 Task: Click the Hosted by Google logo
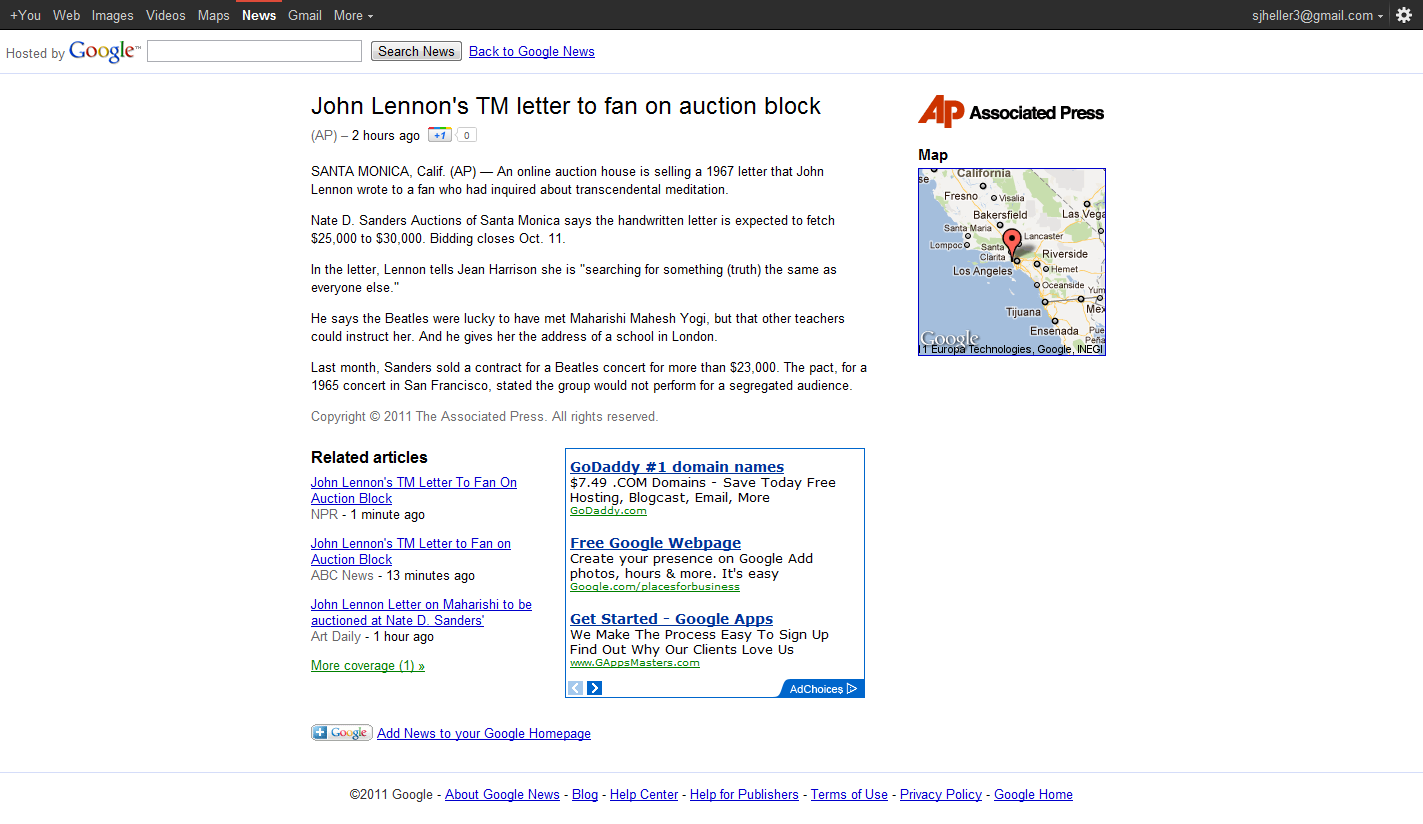click(x=104, y=52)
